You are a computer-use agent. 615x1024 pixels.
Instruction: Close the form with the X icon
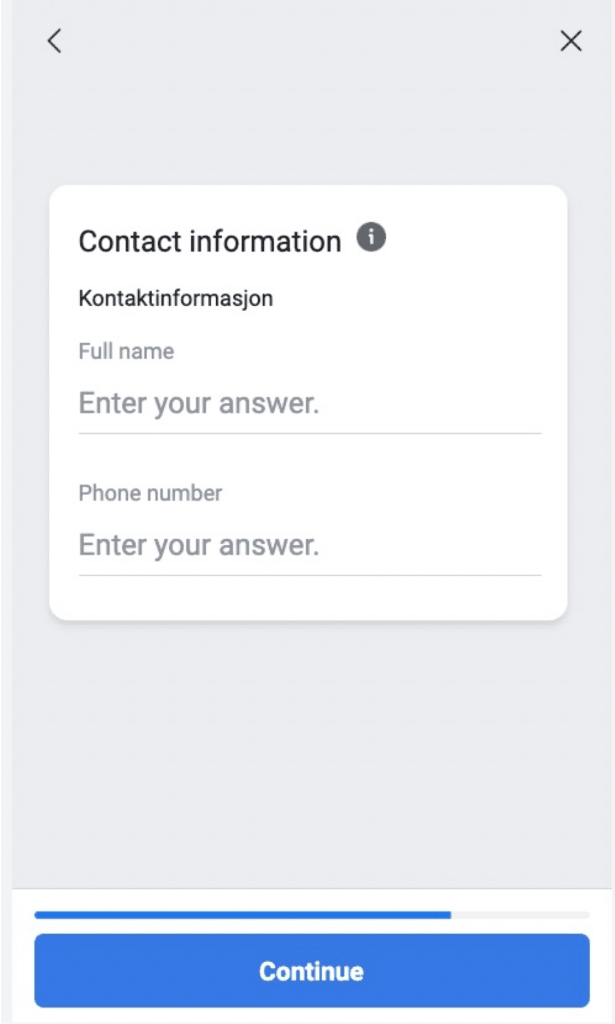coord(570,41)
